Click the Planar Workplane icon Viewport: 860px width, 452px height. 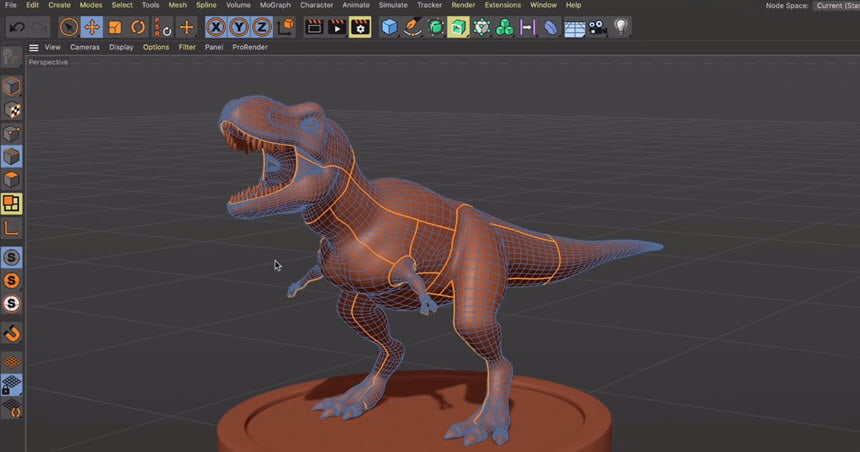click(x=12, y=409)
